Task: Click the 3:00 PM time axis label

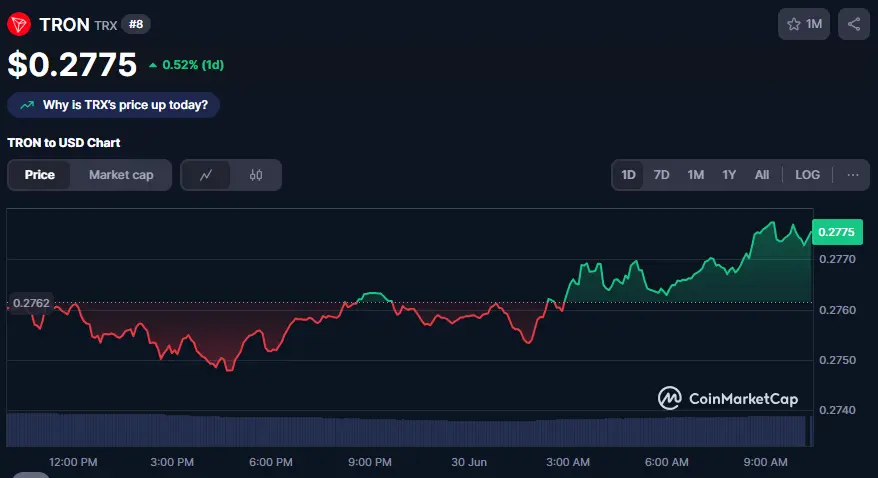Action: click(172, 462)
